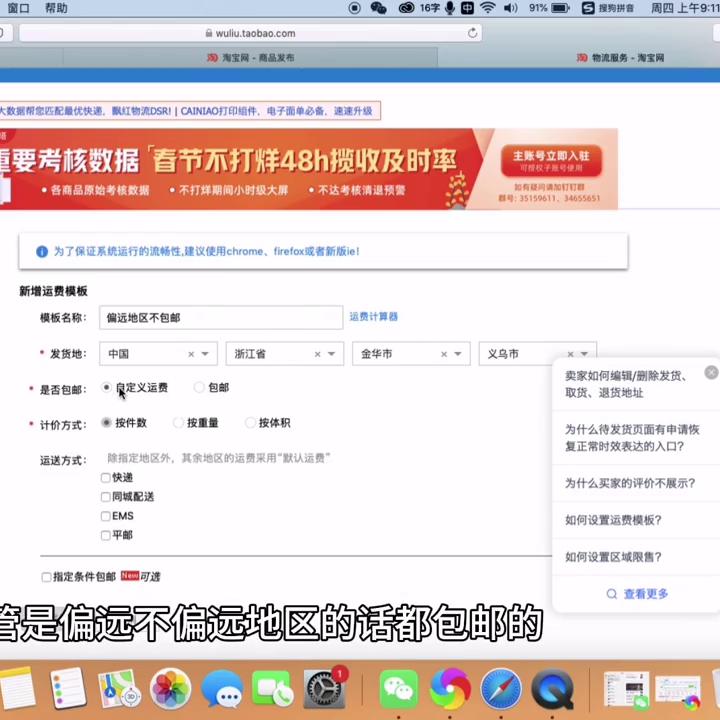Open Messages from the Dock
Screen dimensions: 720x720
(222, 688)
